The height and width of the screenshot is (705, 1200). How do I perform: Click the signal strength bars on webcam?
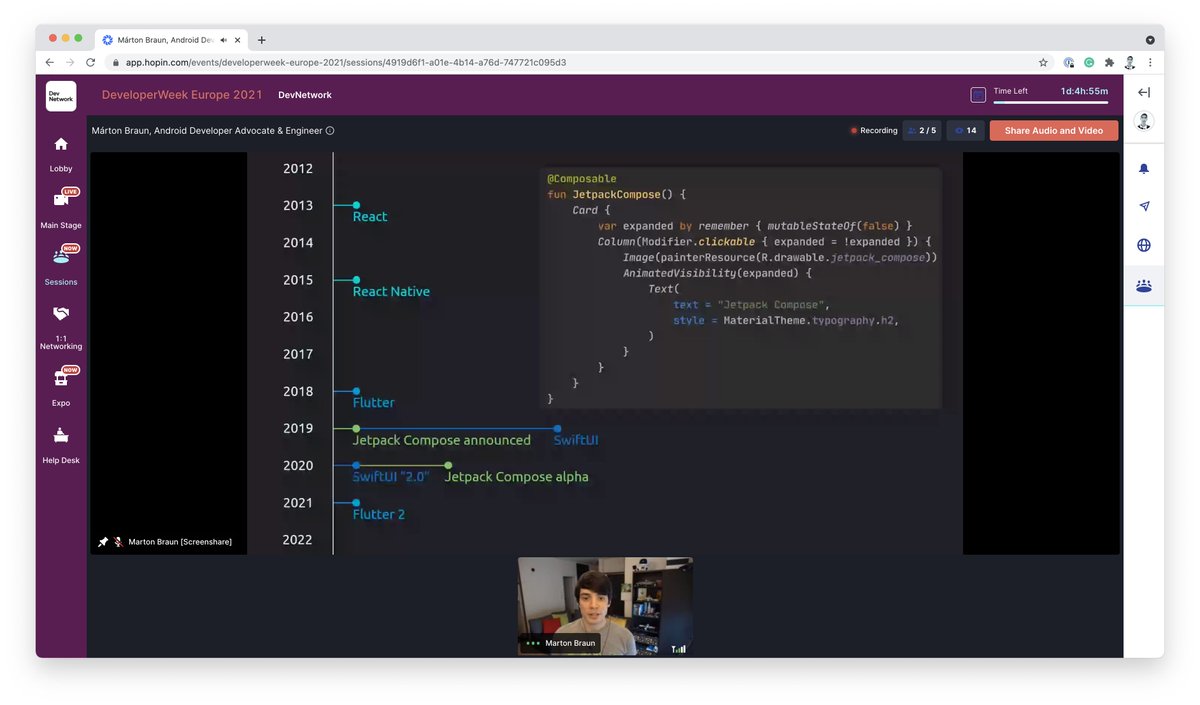[x=679, y=649]
